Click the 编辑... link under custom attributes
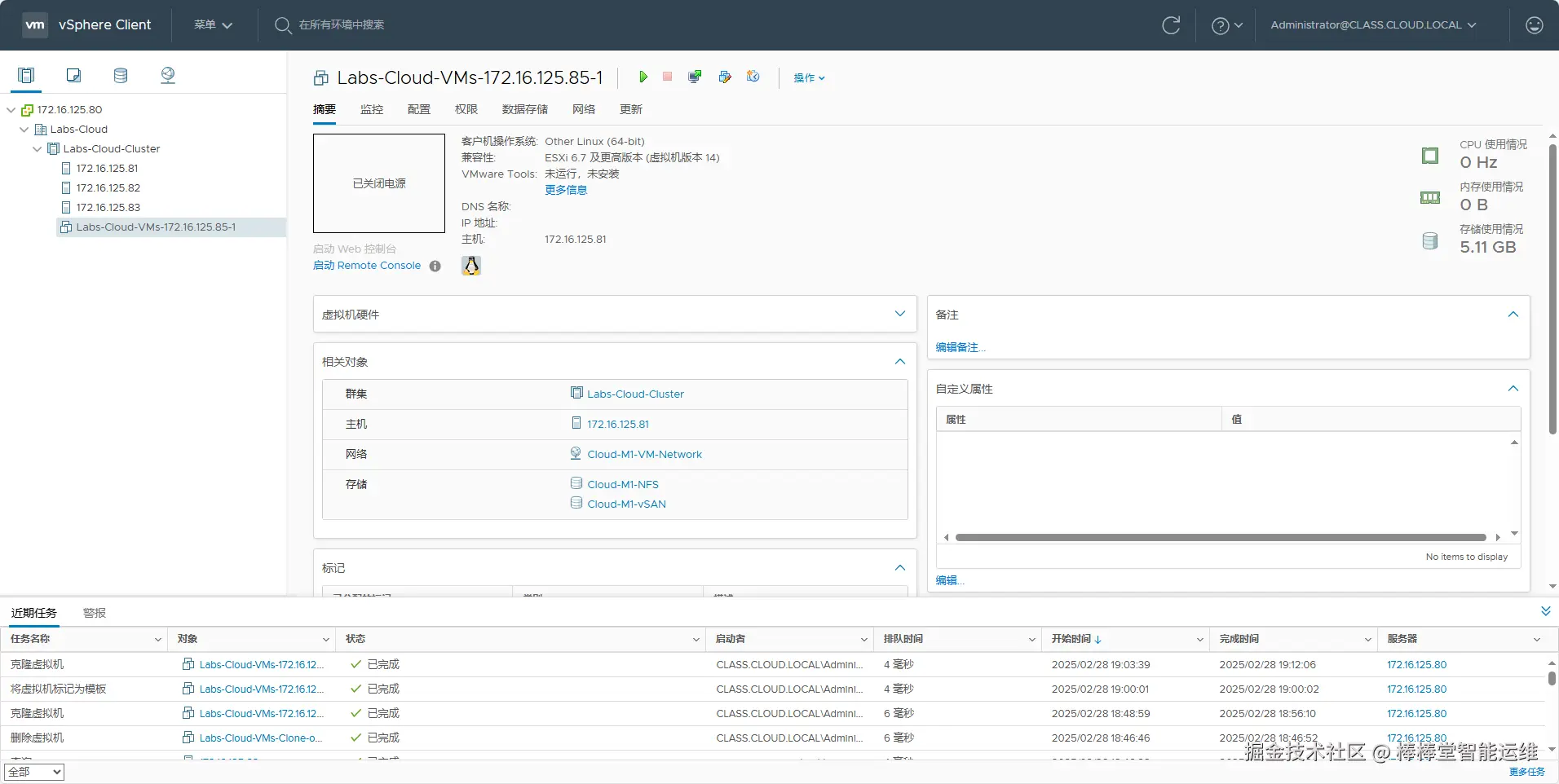This screenshot has height=784, width=1559. pyautogui.click(x=950, y=580)
